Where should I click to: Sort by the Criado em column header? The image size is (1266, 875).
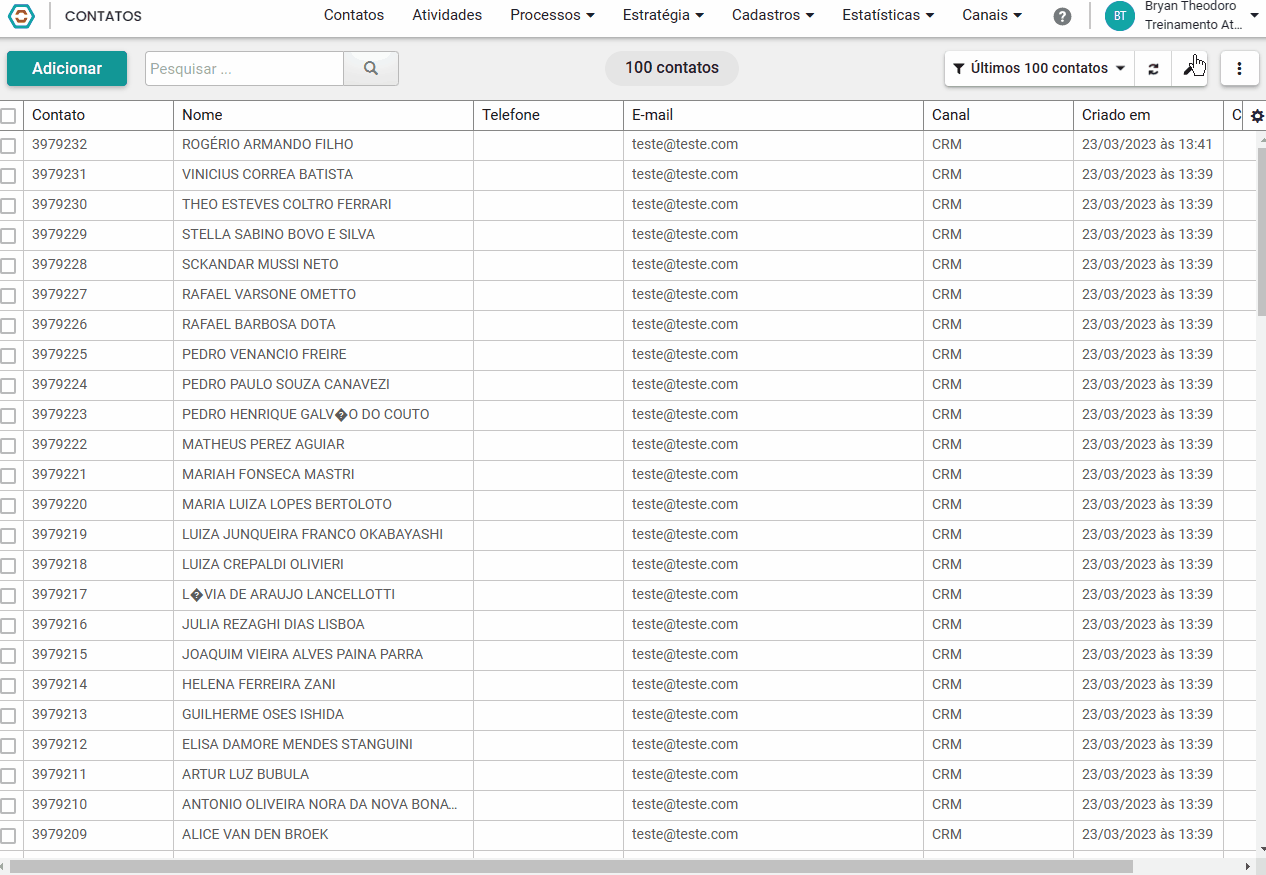click(x=1149, y=115)
